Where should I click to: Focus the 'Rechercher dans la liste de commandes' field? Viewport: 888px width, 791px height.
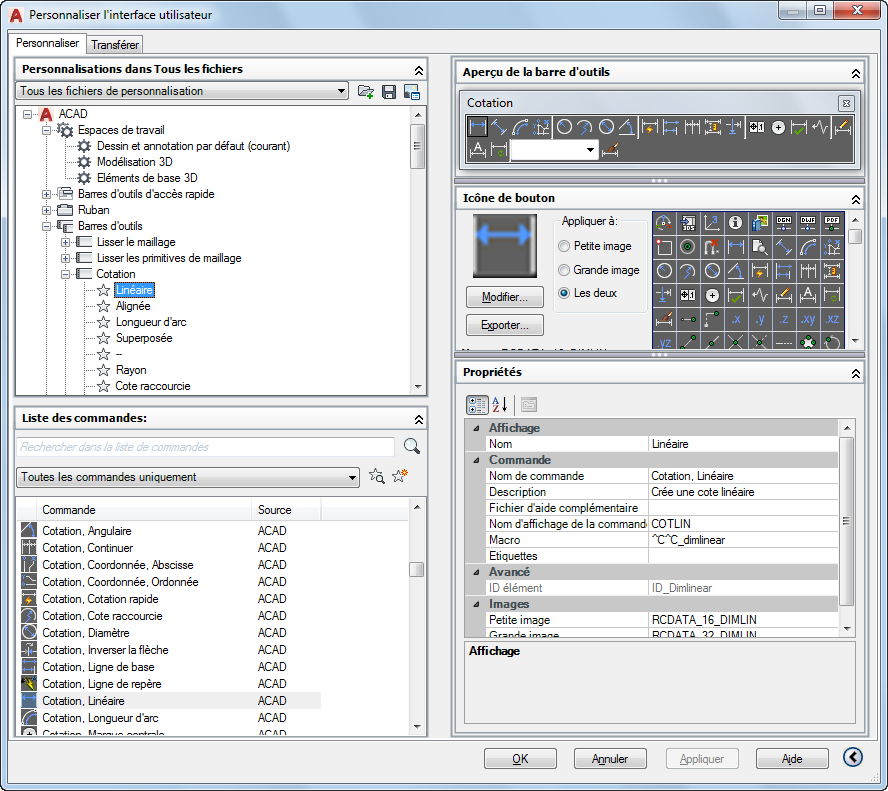(x=206, y=447)
